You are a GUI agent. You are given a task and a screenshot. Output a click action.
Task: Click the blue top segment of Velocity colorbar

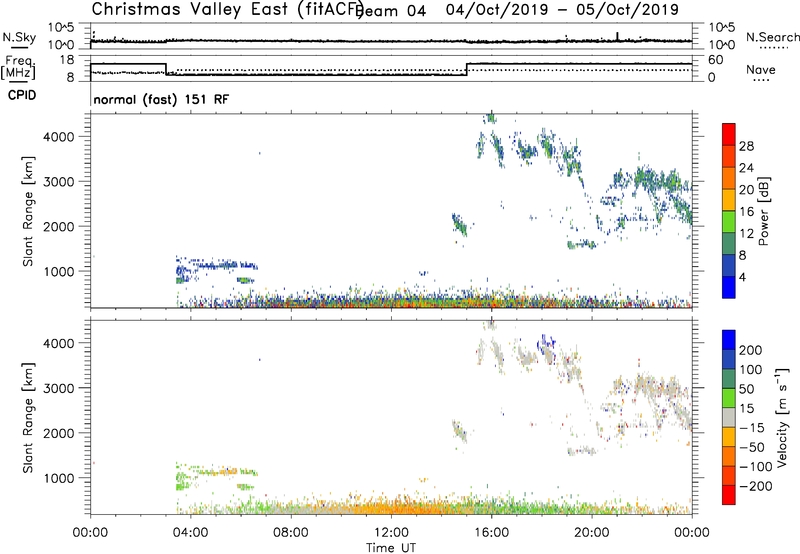pos(729,340)
